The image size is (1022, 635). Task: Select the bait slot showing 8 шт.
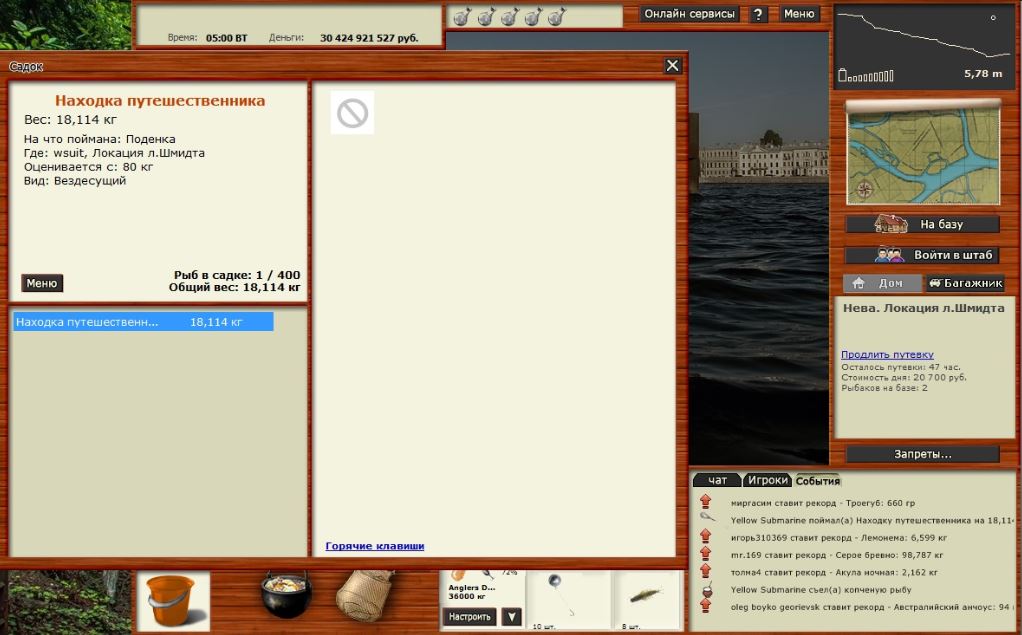647,600
